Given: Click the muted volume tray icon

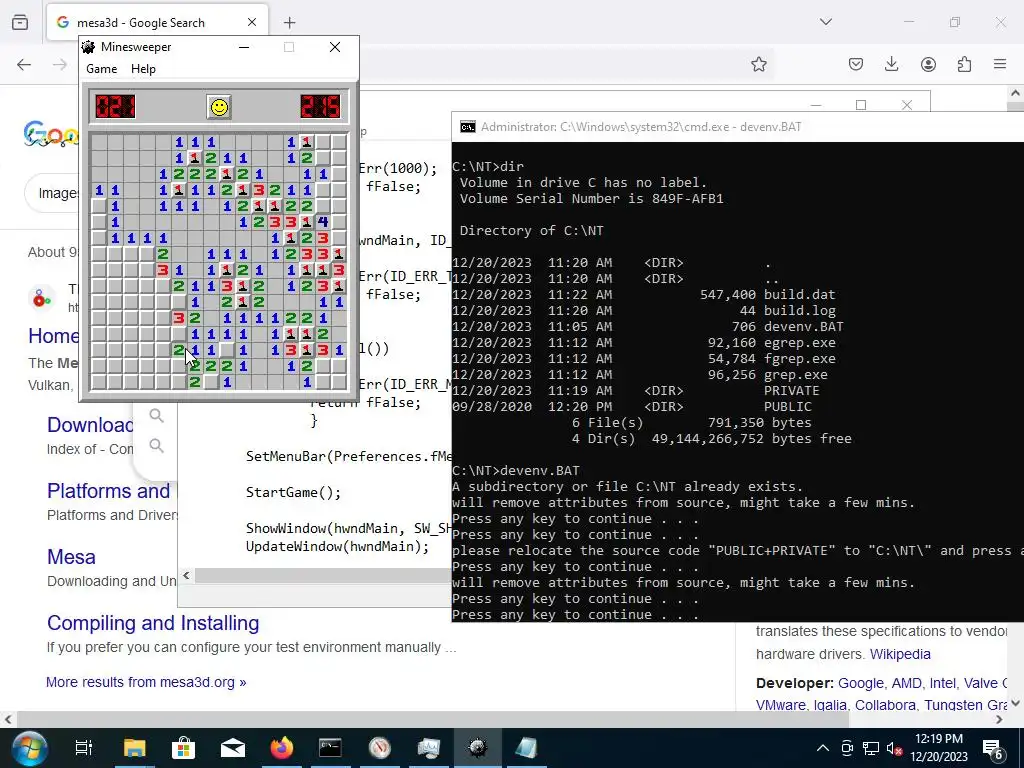Looking at the screenshot, I should [895, 749].
